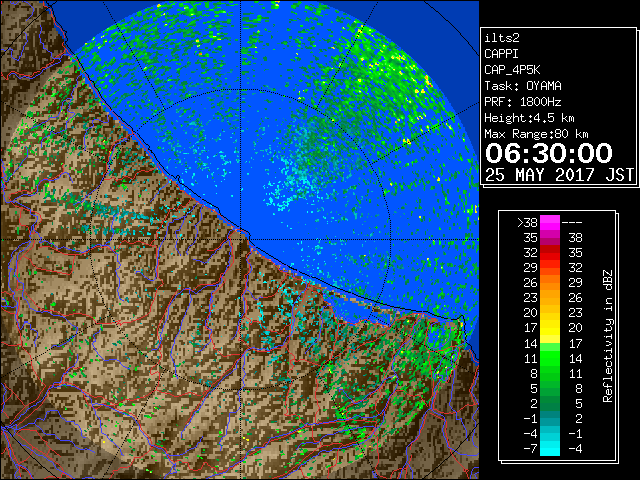The image size is (640, 480).
Task: Select the bright green 11 dBZ legend swatch
Action: tap(550, 358)
